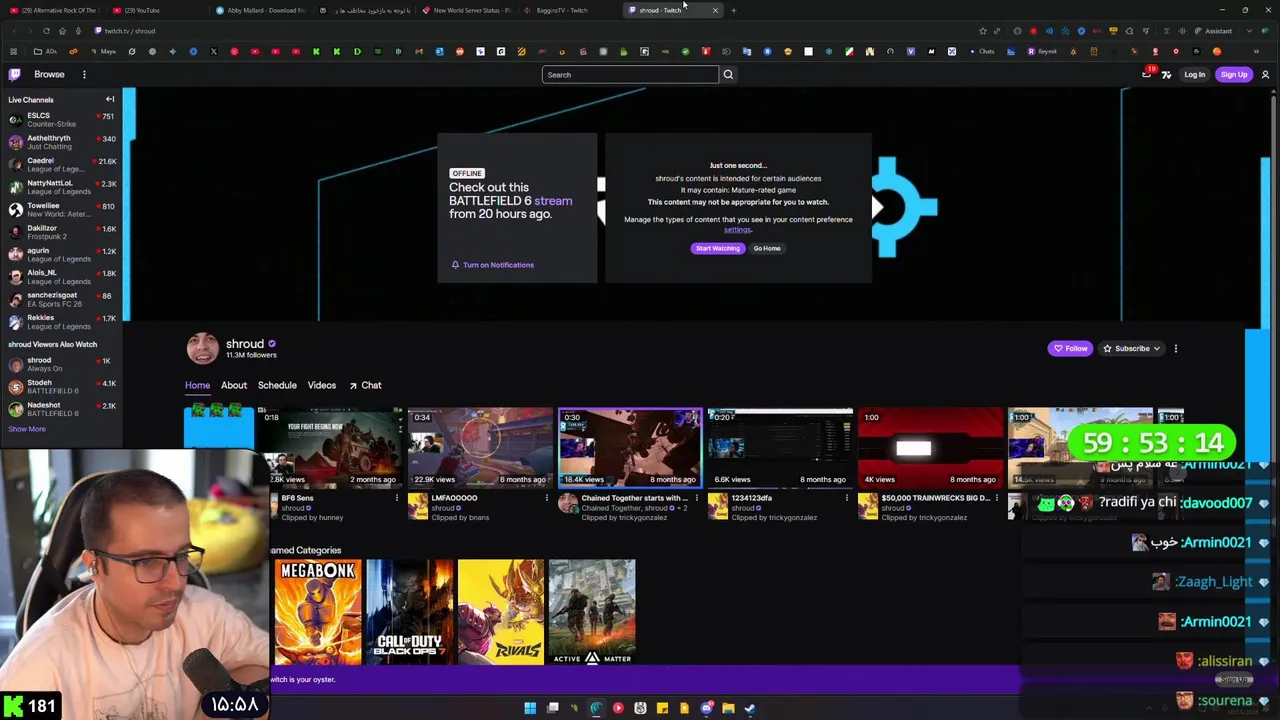Play the 1234123dfa clip thumbnail

coord(780,447)
